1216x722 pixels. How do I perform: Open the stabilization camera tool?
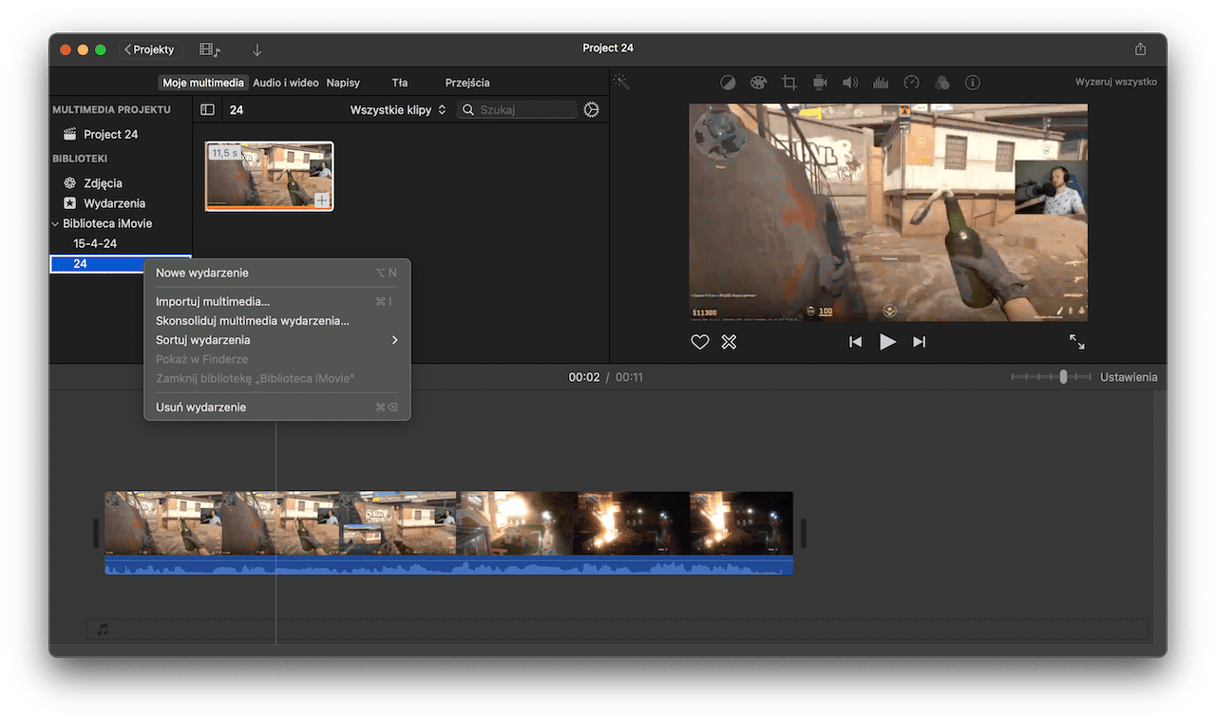pos(820,83)
